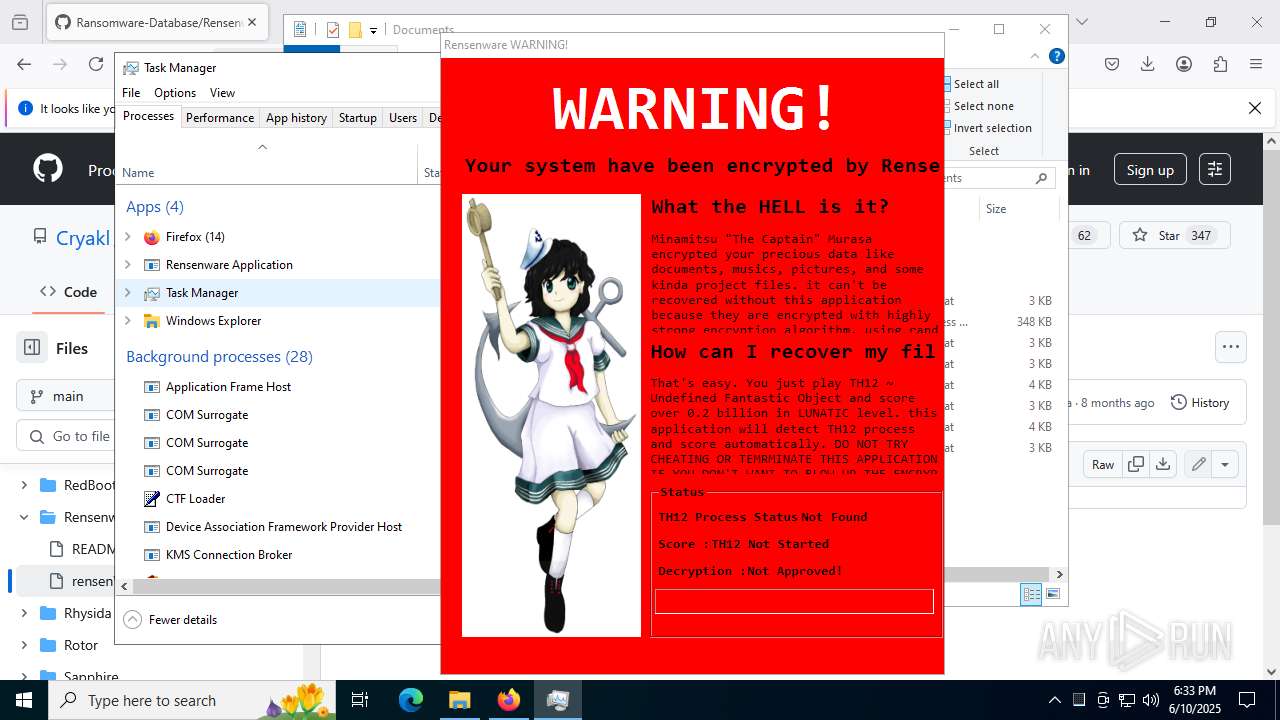
Task: Click the GitHub logo
Action: 48,169
